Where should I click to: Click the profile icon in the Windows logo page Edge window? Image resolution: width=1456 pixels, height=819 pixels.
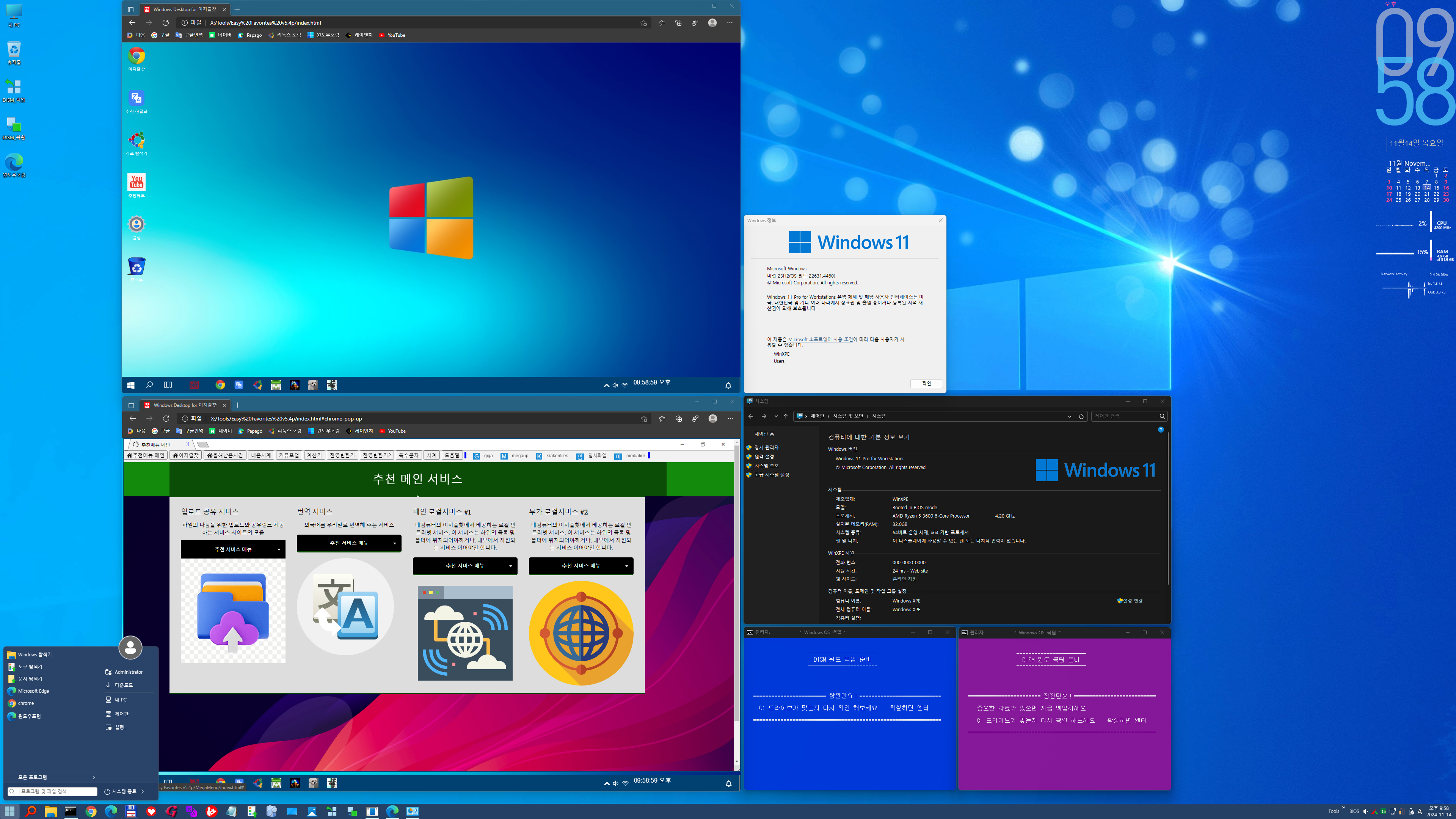tap(712, 23)
